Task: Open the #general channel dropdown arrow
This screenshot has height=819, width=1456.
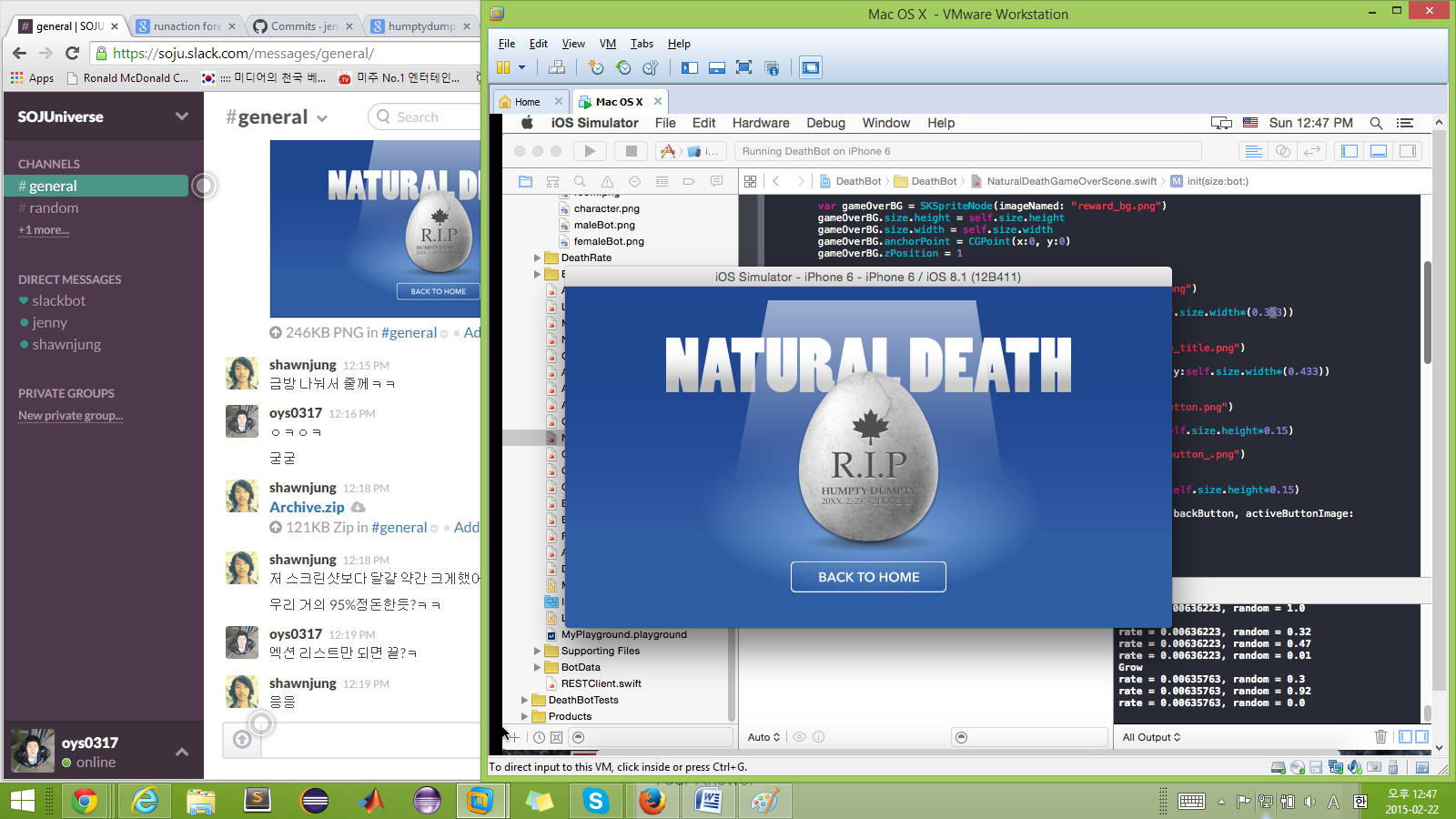Action: click(322, 118)
